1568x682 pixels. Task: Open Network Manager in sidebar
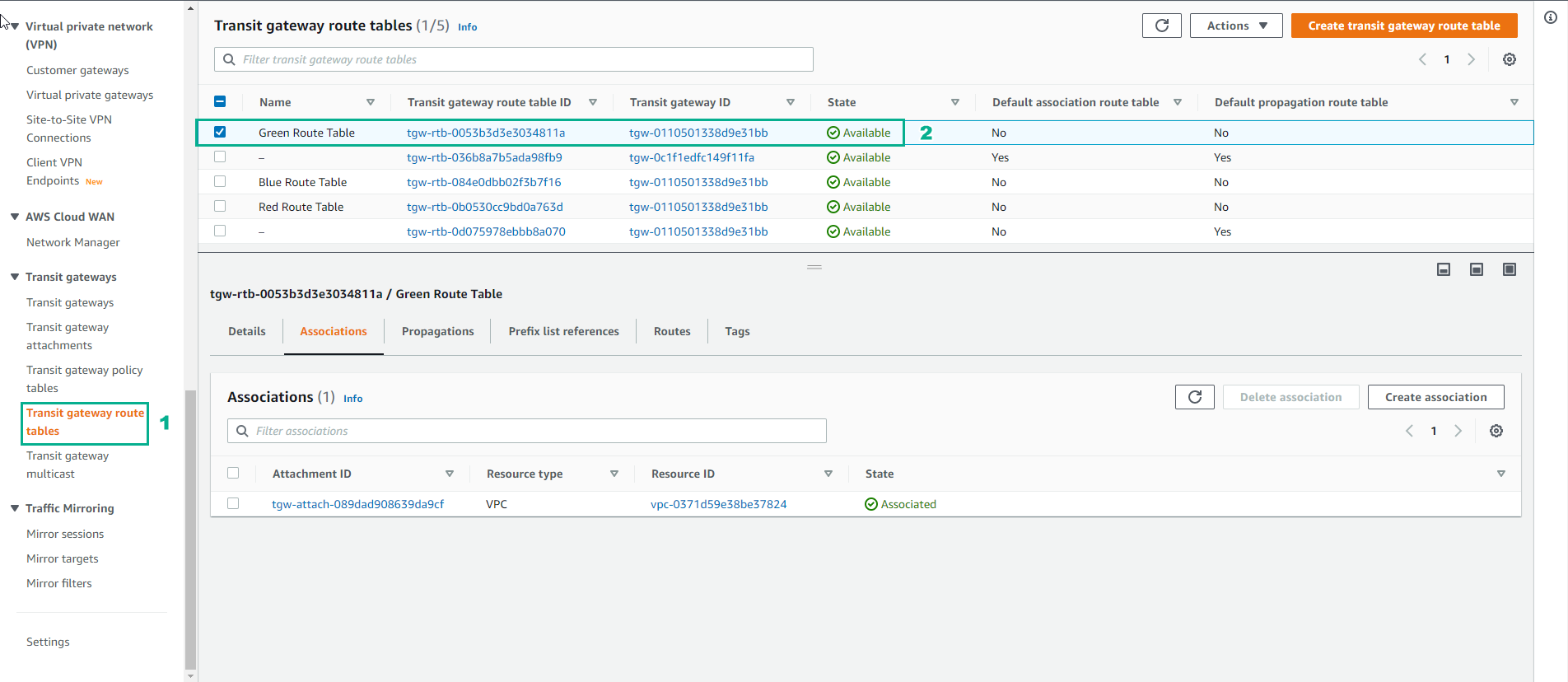click(73, 242)
